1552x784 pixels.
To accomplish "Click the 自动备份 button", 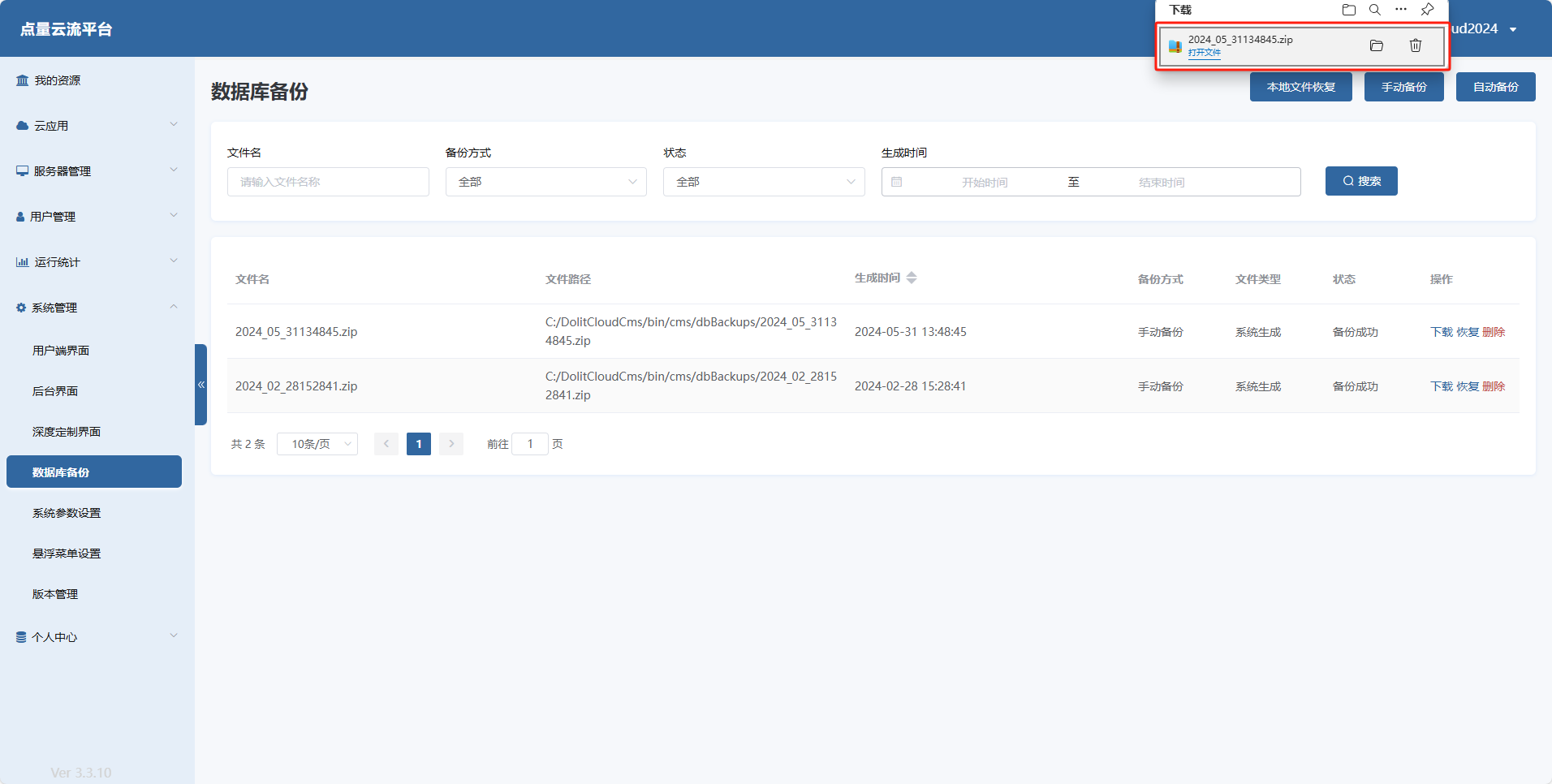I will pos(1495,87).
